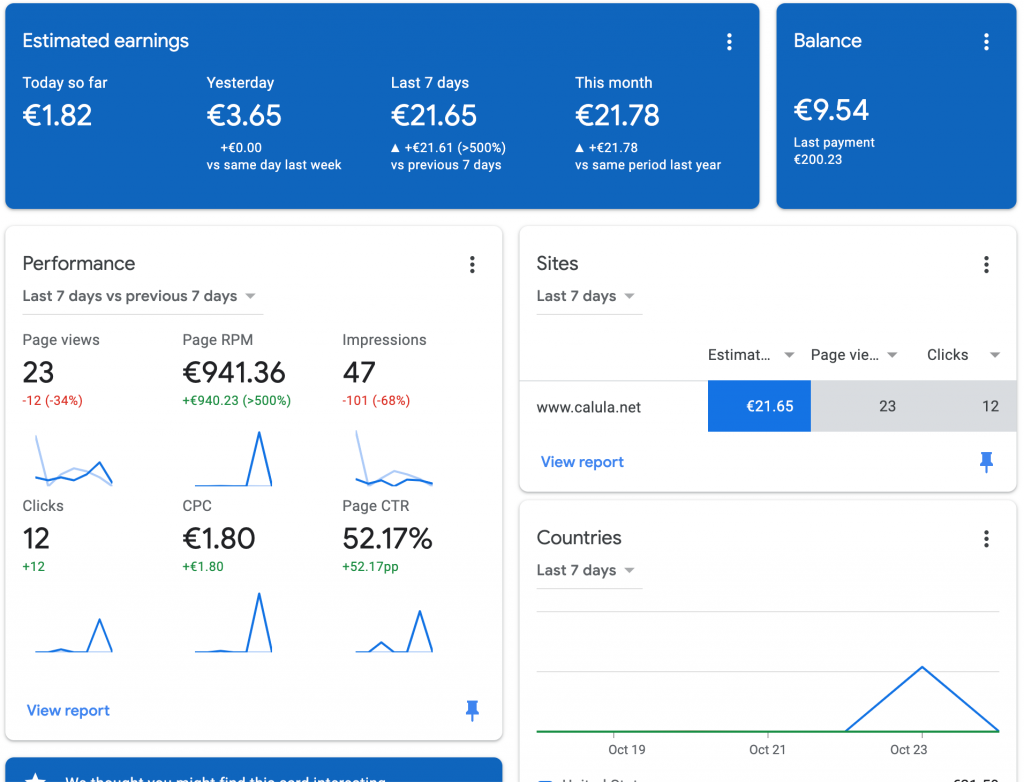This screenshot has height=782, width=1024.
Task: Click the Oct 23 peak on Countries chart
Action: 921,667
